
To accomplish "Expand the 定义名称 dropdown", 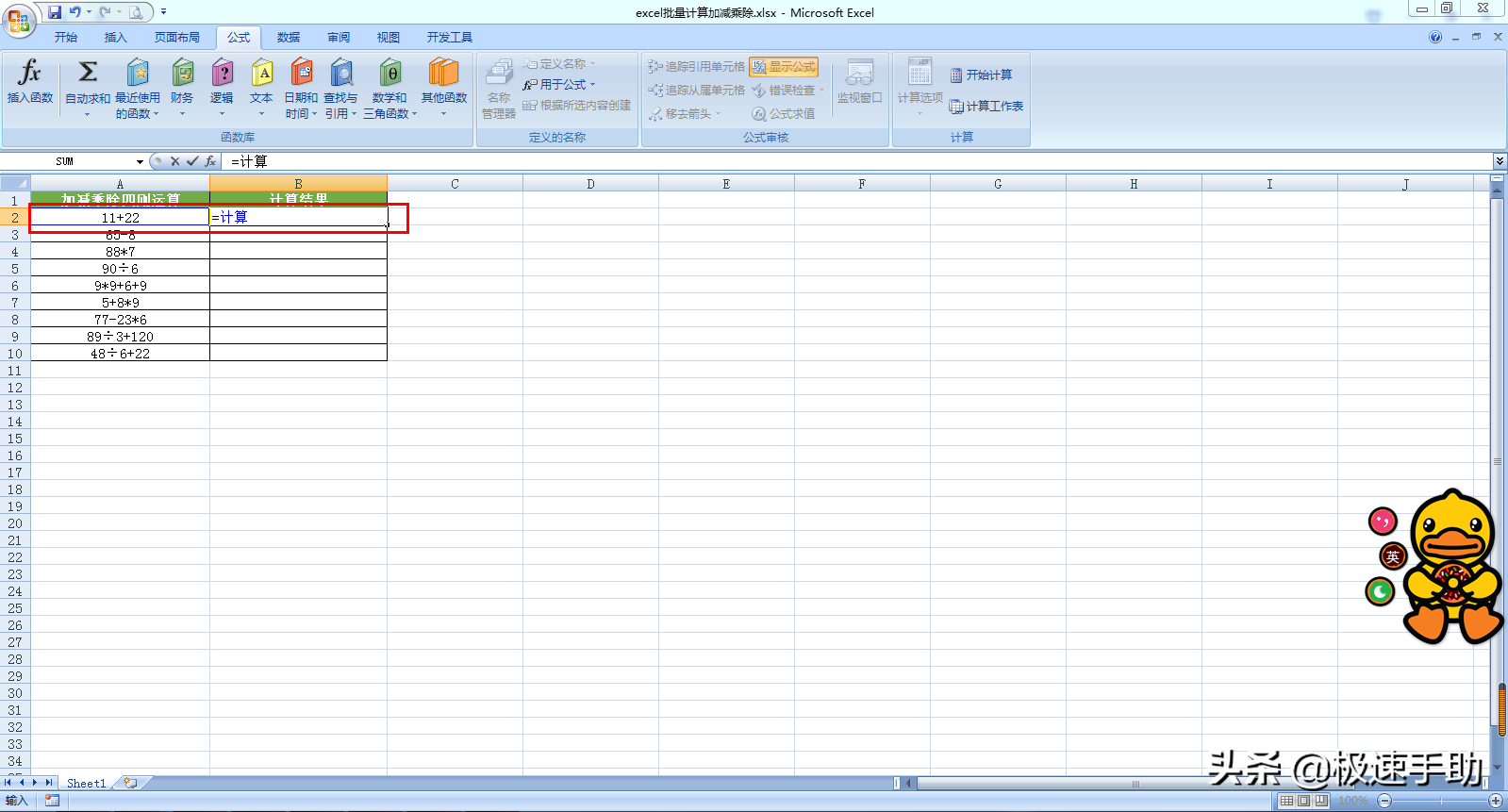I will [x=593, y=64].
